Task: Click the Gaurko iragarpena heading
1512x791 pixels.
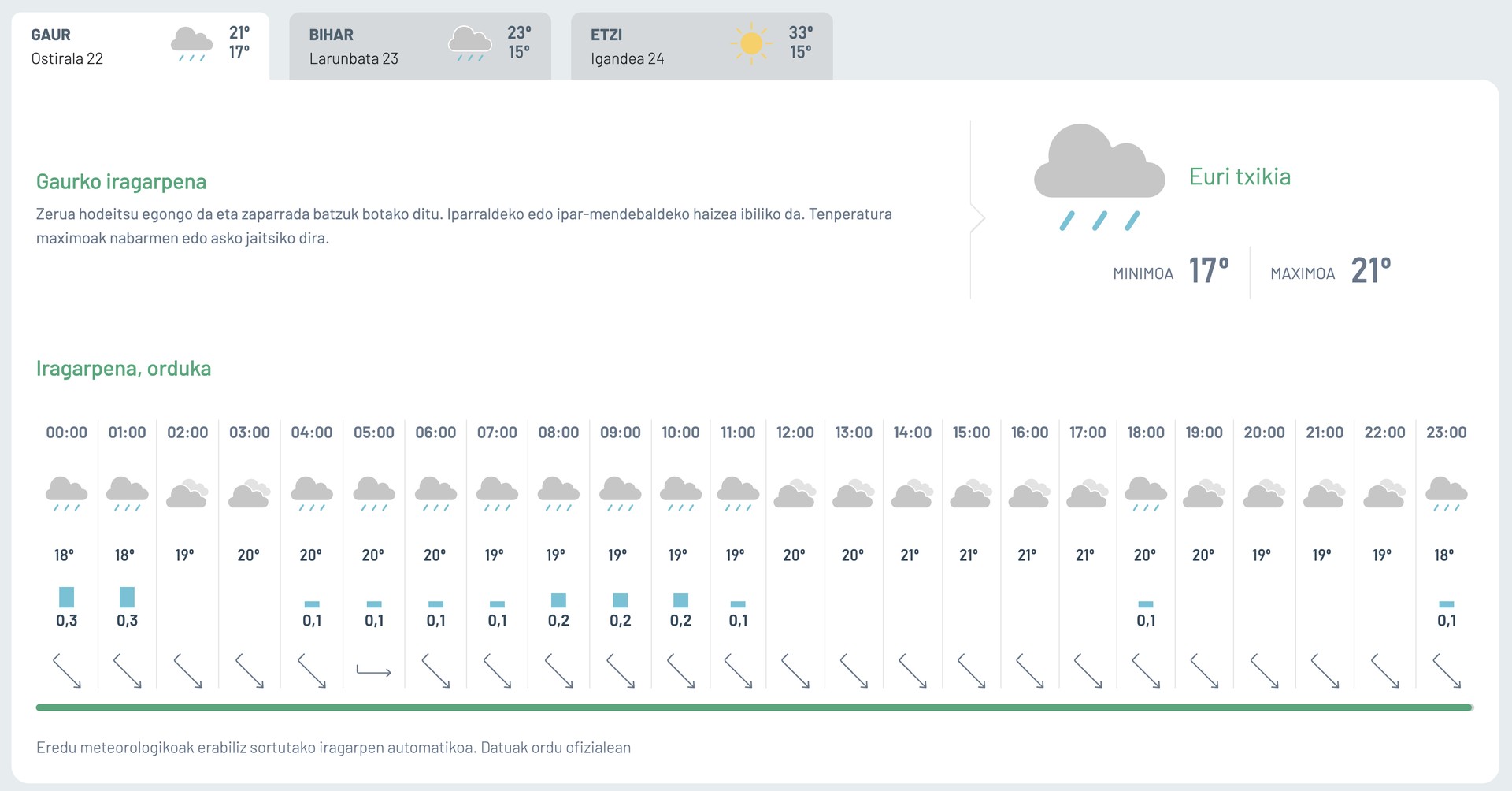Action: click(x=121, y=182)
